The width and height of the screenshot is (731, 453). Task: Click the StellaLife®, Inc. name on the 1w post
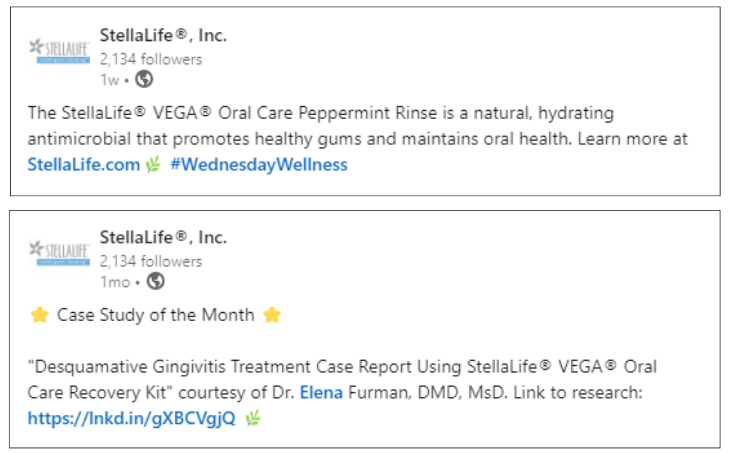point(163,36)
